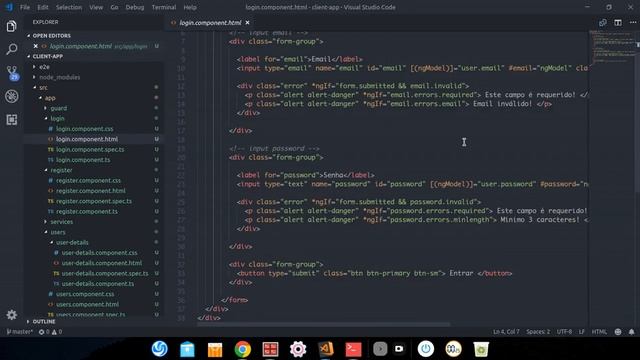Open the Manage gear at activity bar bottom

tap(11, 315)
